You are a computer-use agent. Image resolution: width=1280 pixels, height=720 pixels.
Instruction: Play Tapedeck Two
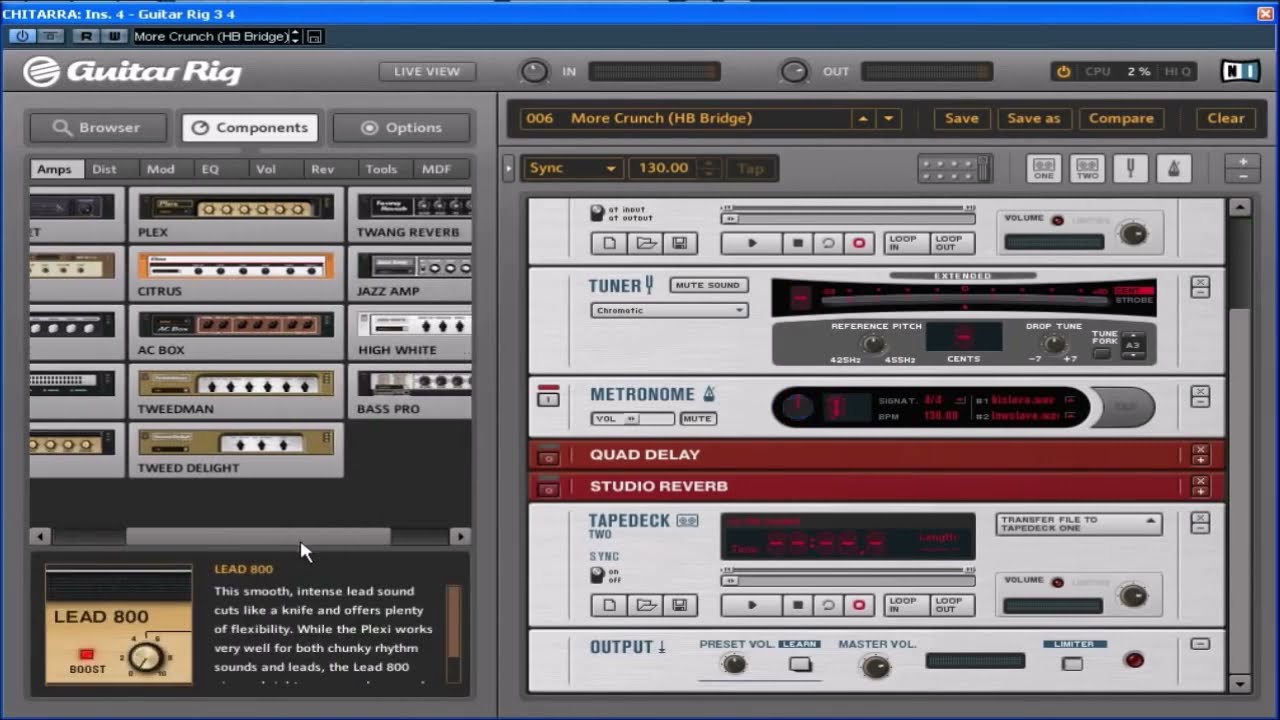point(752,605)
